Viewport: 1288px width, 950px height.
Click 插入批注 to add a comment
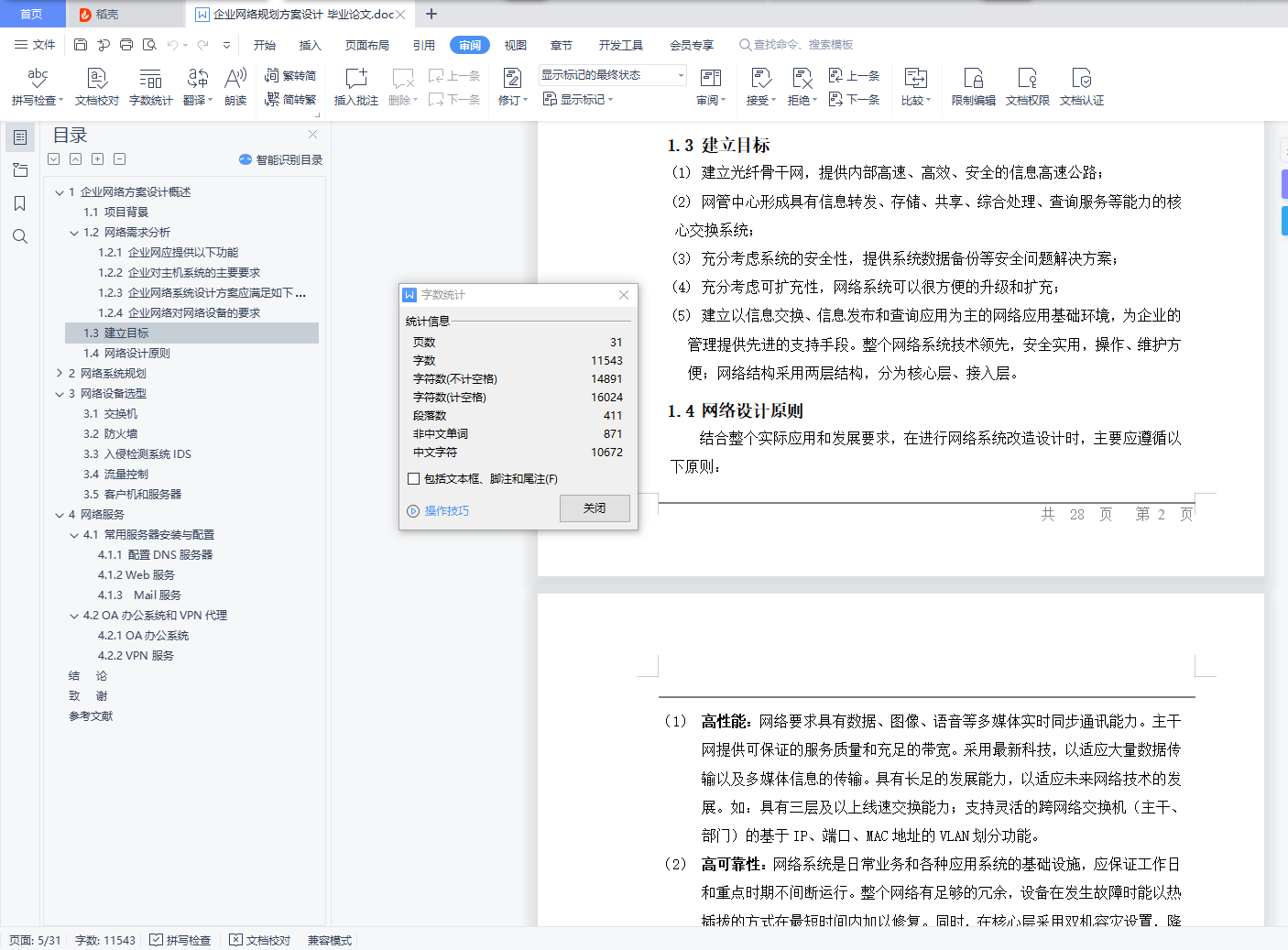pos(356,87)
